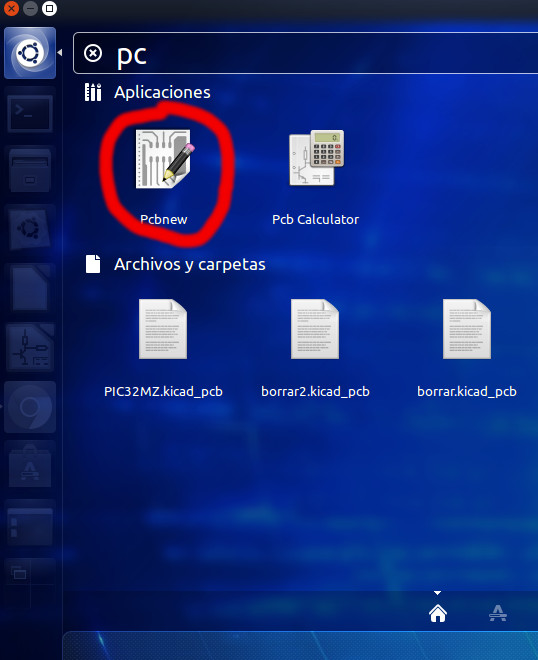Open the Chromium browser launcher icon
538x660 pixels.
click(x=30, y=407)
